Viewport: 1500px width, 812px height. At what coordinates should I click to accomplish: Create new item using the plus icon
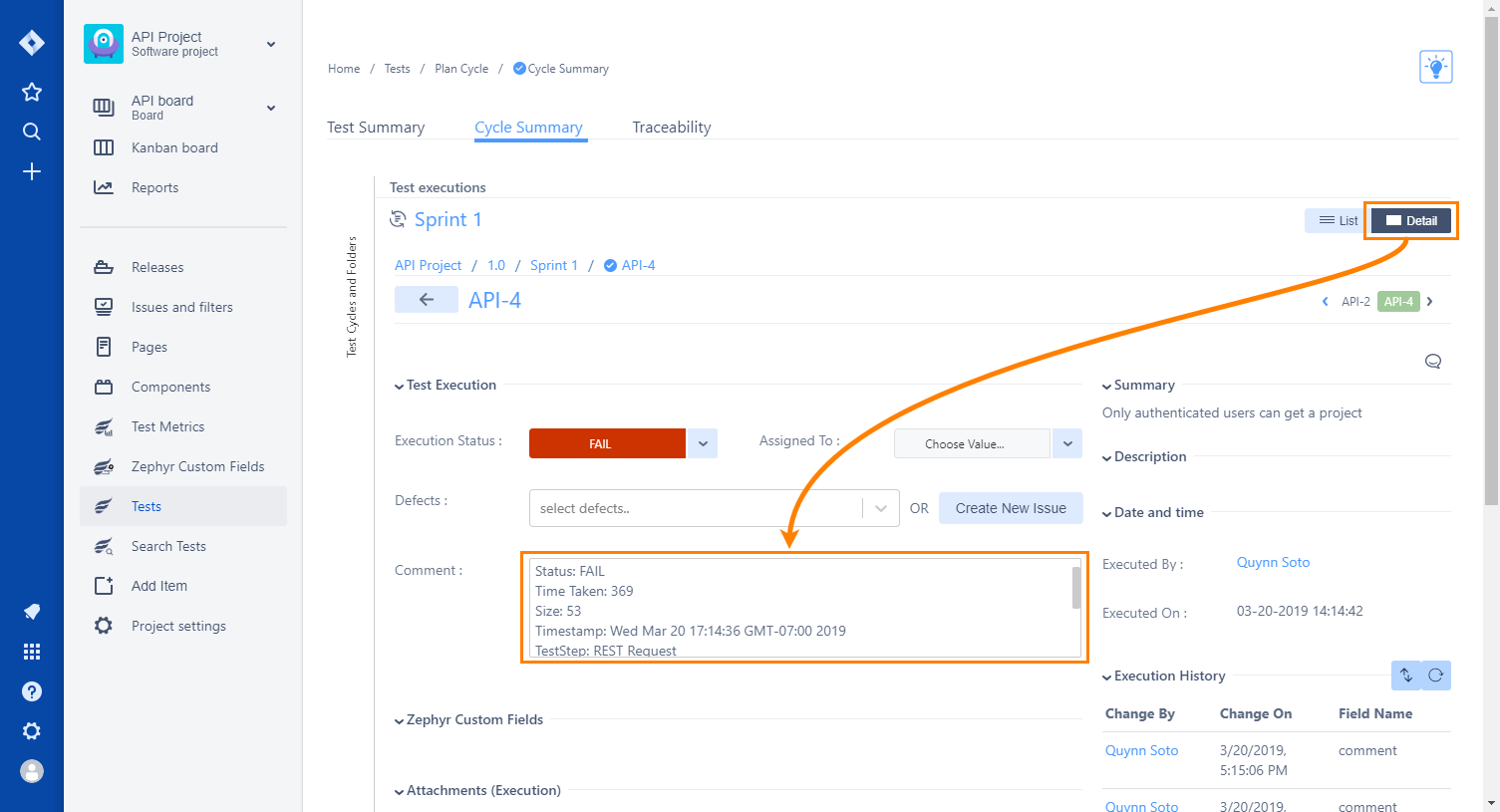[31, 170]
